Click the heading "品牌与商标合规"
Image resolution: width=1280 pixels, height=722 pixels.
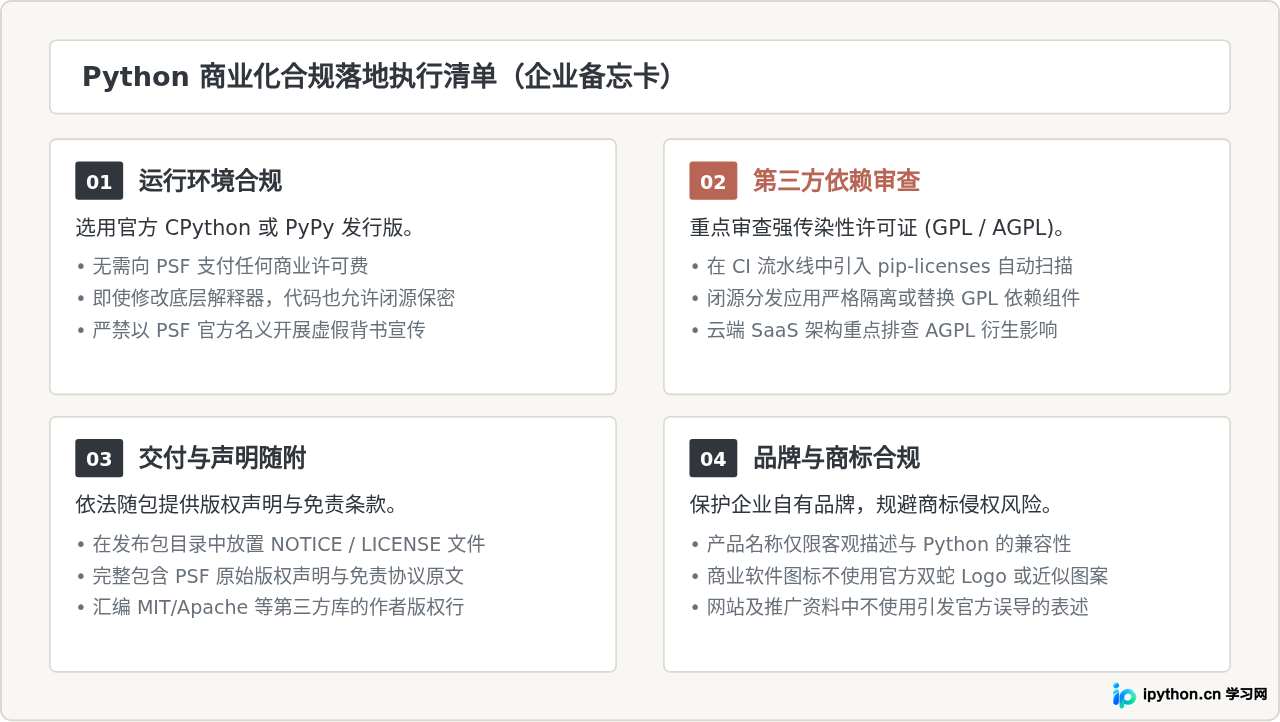(836, 458)
